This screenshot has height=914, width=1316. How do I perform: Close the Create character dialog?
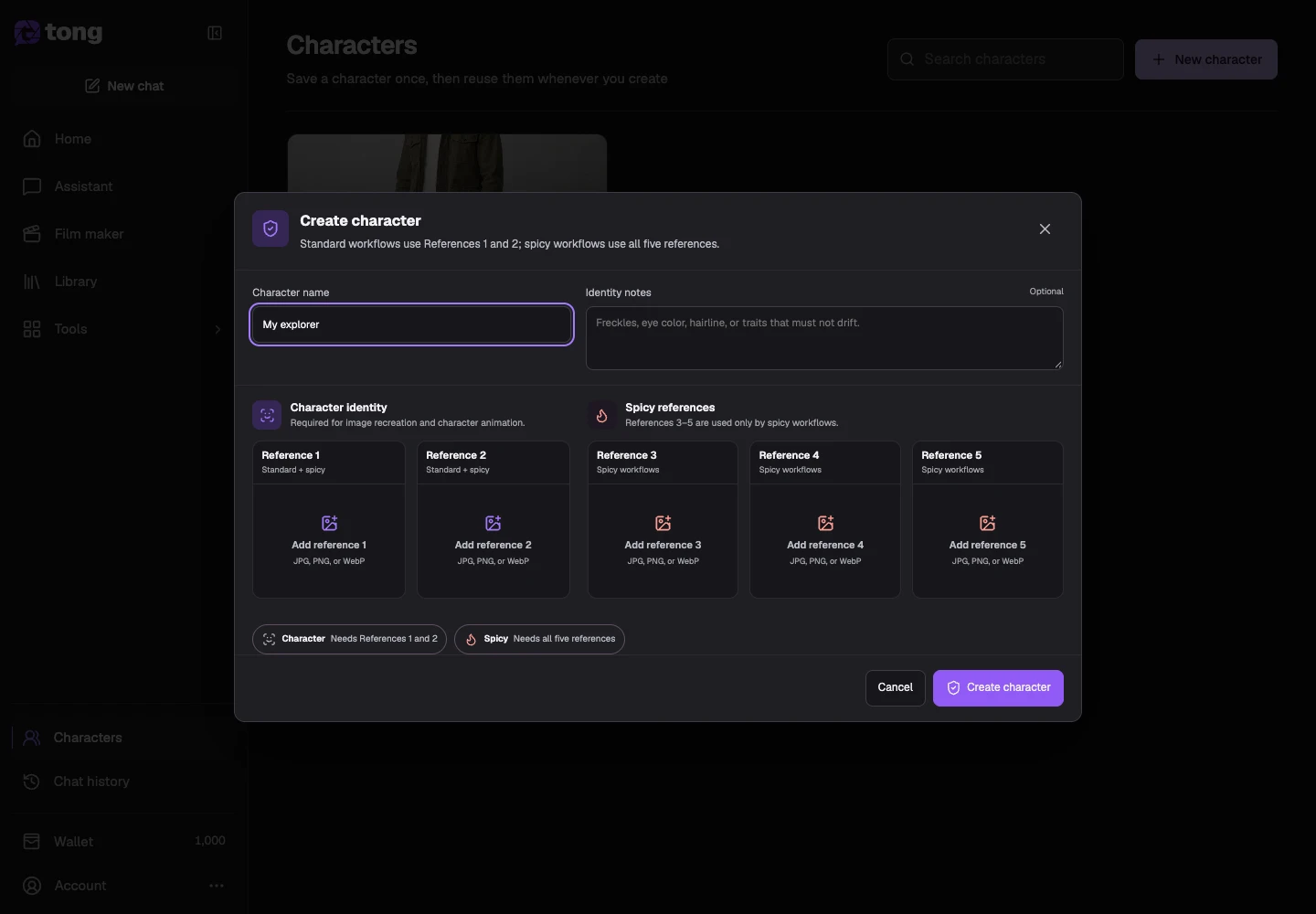tap(1045, 229)
